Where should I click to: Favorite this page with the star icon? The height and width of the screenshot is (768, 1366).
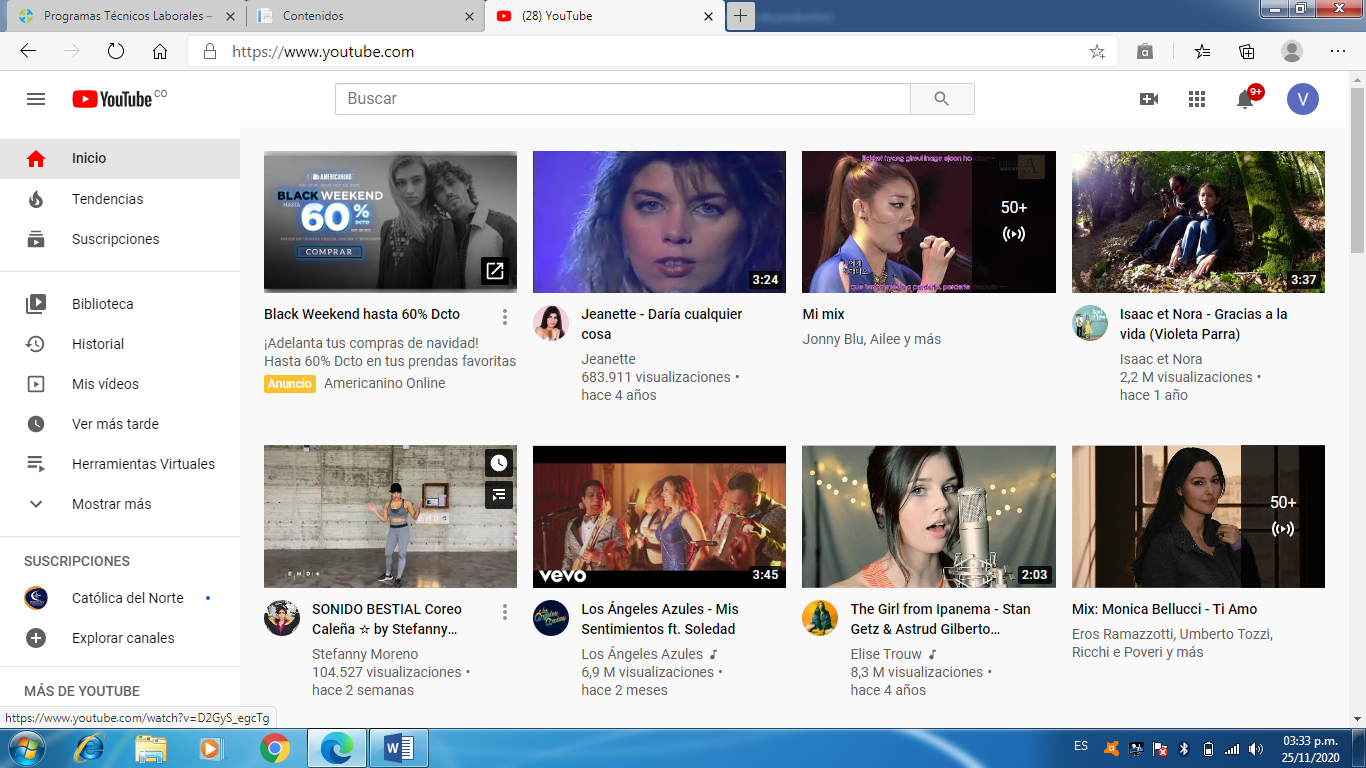[x=1097, y=52]
